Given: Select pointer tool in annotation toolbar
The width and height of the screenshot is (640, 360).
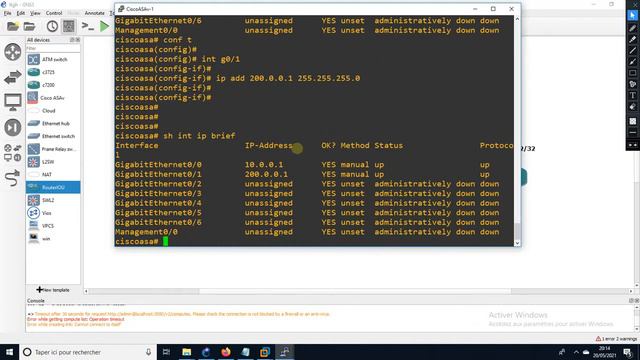Looking at the screenshot, I should click(x=633, y=16).
